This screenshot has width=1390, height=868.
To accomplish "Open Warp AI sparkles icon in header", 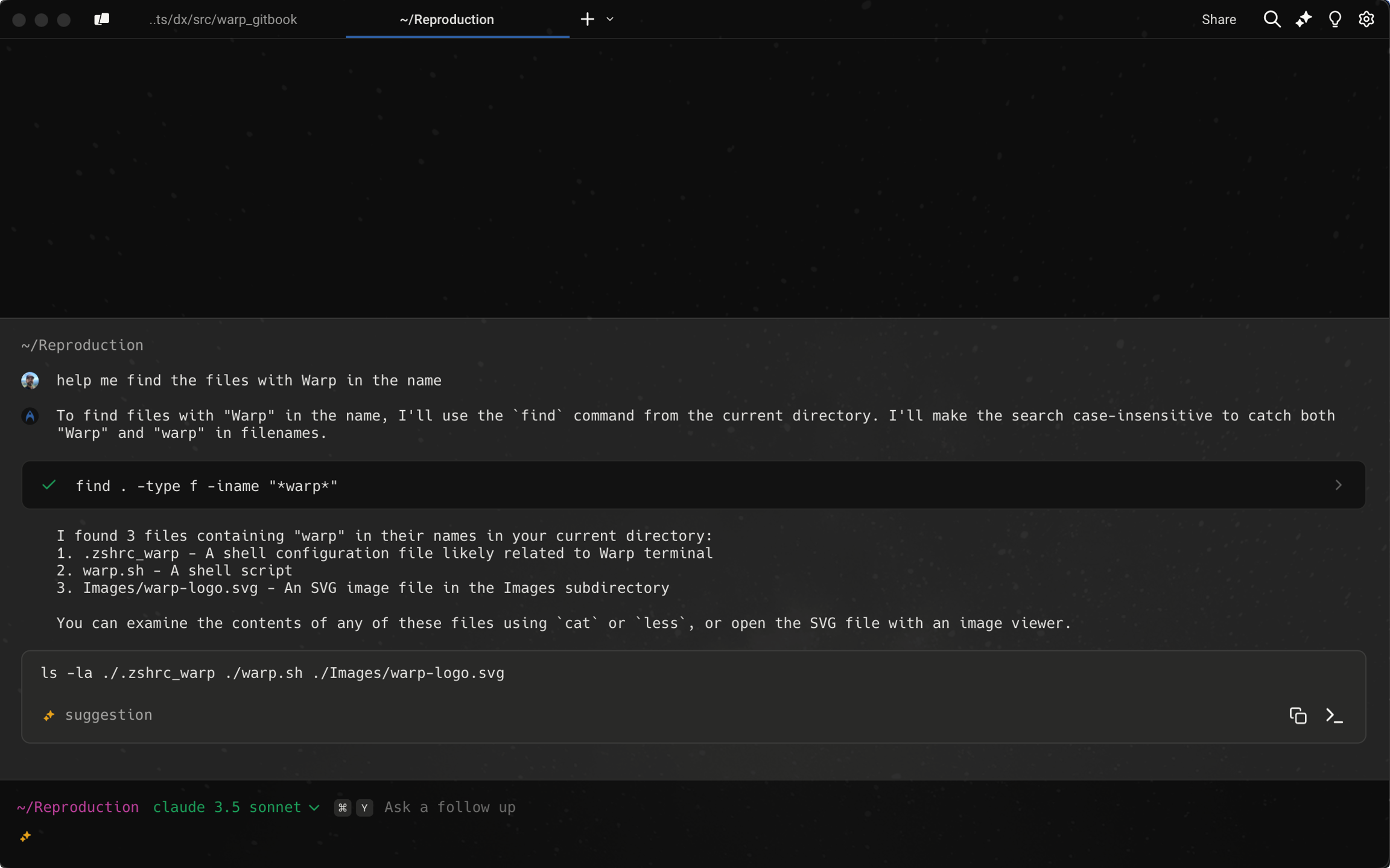I will 1303,19.
